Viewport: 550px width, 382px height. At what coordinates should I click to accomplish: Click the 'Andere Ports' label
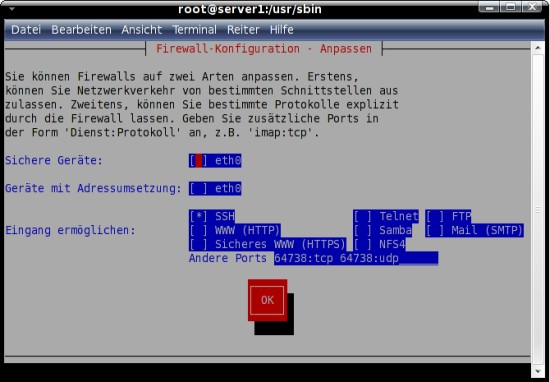(228, 258)
